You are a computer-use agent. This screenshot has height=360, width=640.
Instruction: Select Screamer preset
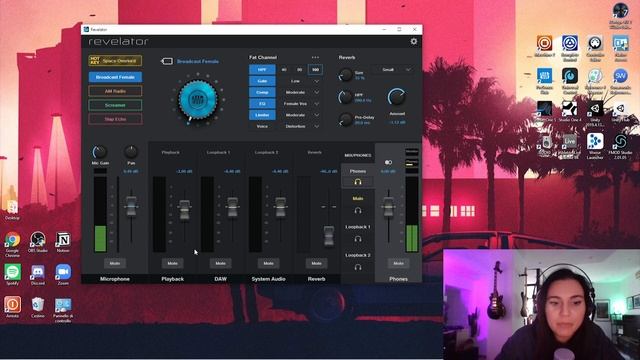(115, 105)
